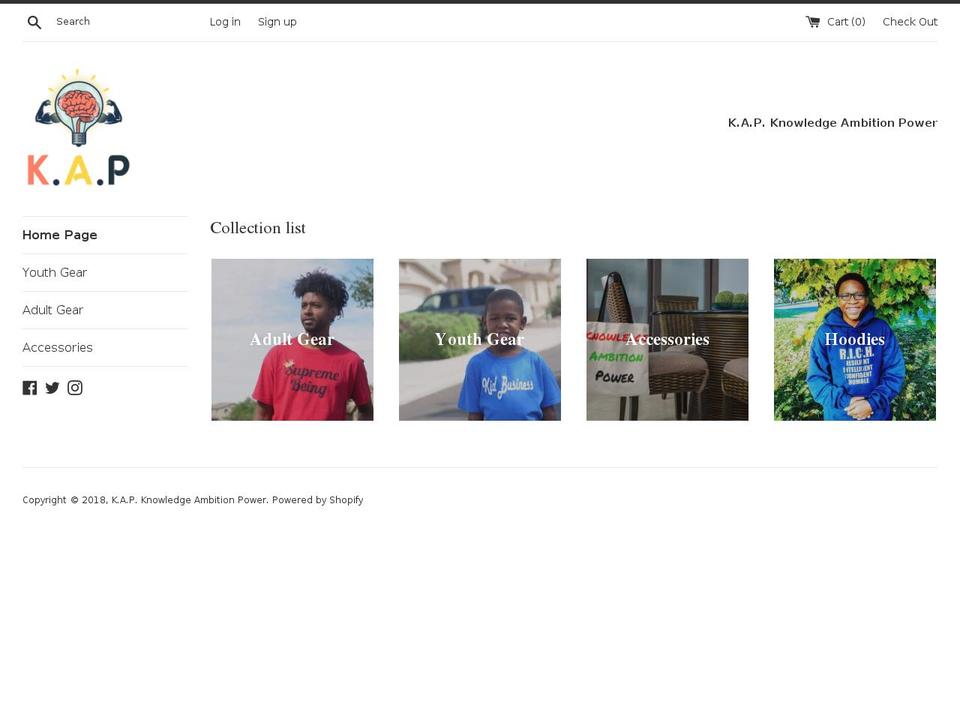Open the Facebook social link icon
Screen dimensions: 960x720
(x=29, y=388)
